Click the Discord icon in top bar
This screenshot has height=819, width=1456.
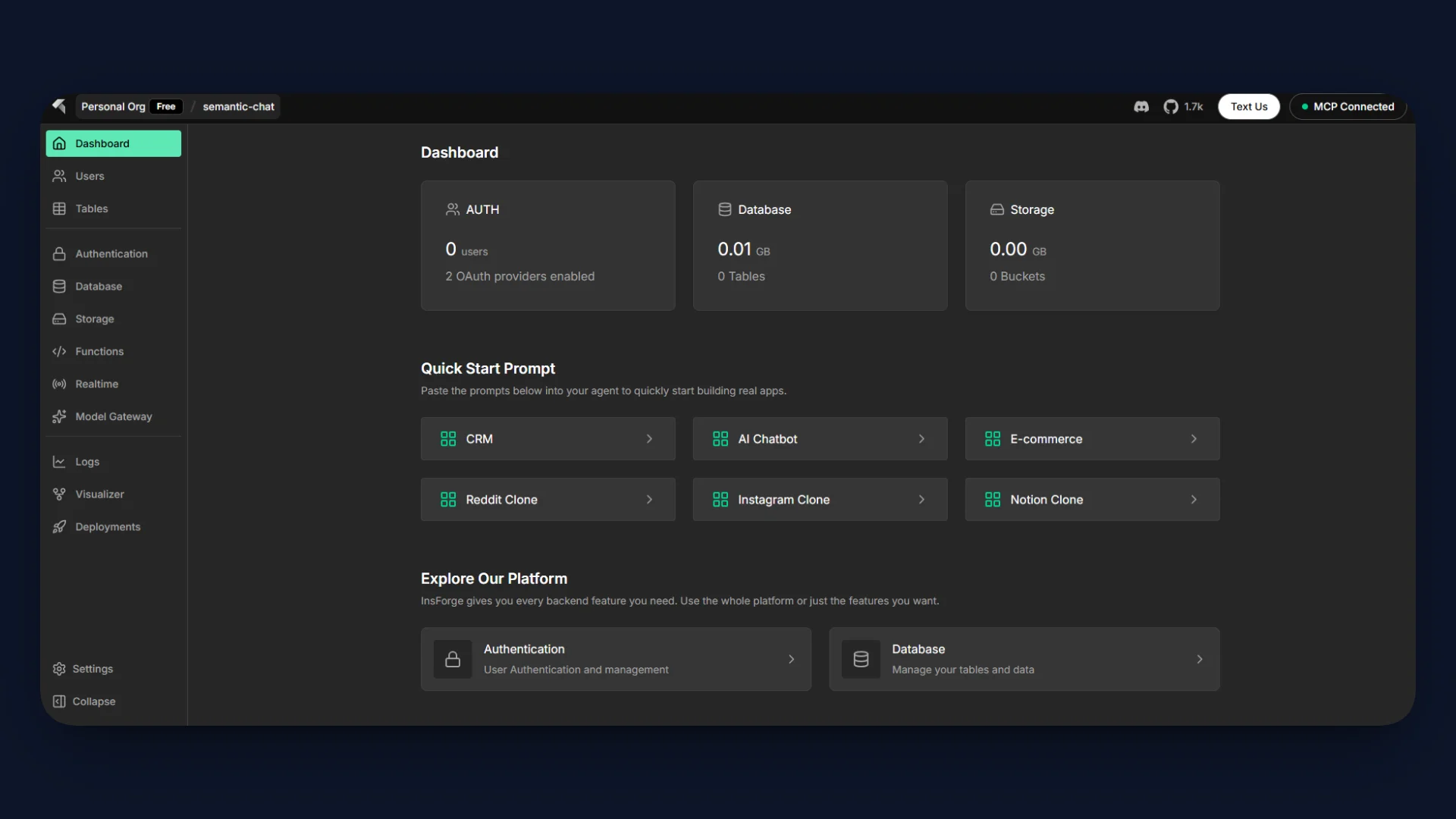(x=1141, y=107)
